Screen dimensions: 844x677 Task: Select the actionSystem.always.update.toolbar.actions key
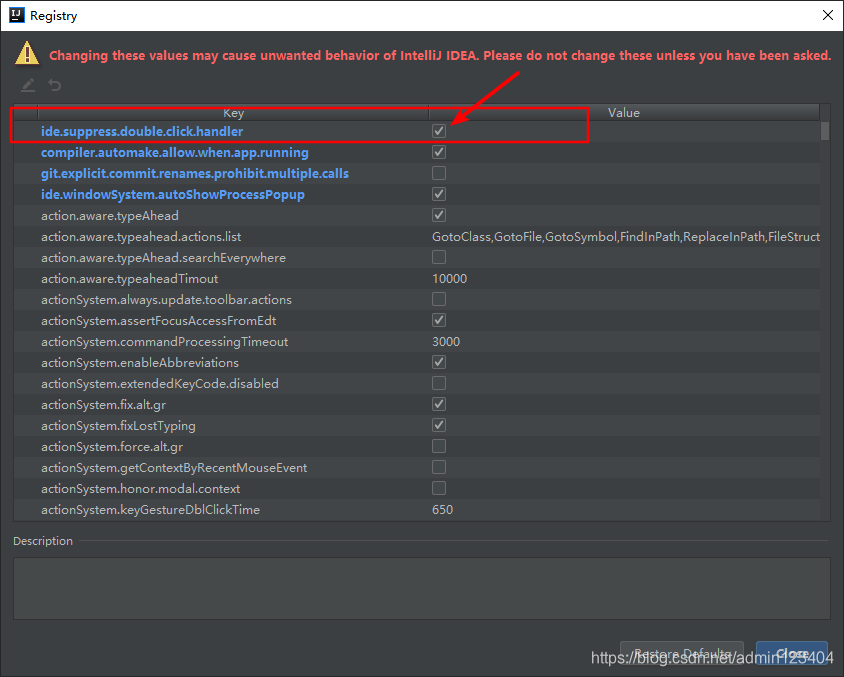coord(166,299)
